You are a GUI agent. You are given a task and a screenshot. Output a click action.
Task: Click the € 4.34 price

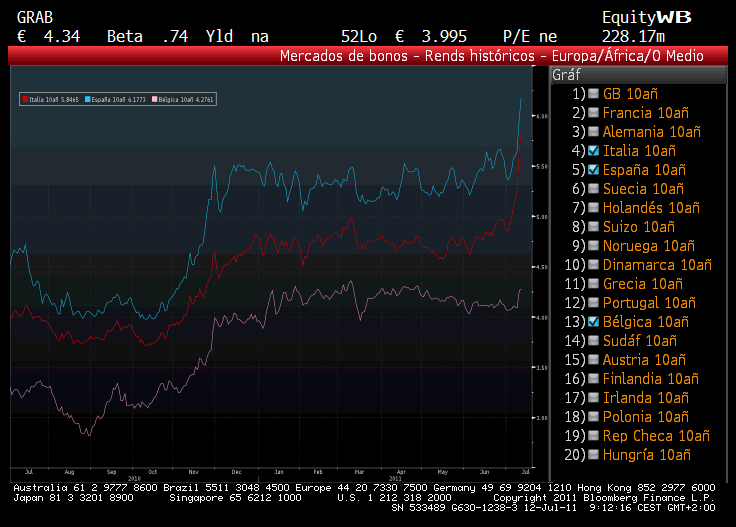coord(48,37)
